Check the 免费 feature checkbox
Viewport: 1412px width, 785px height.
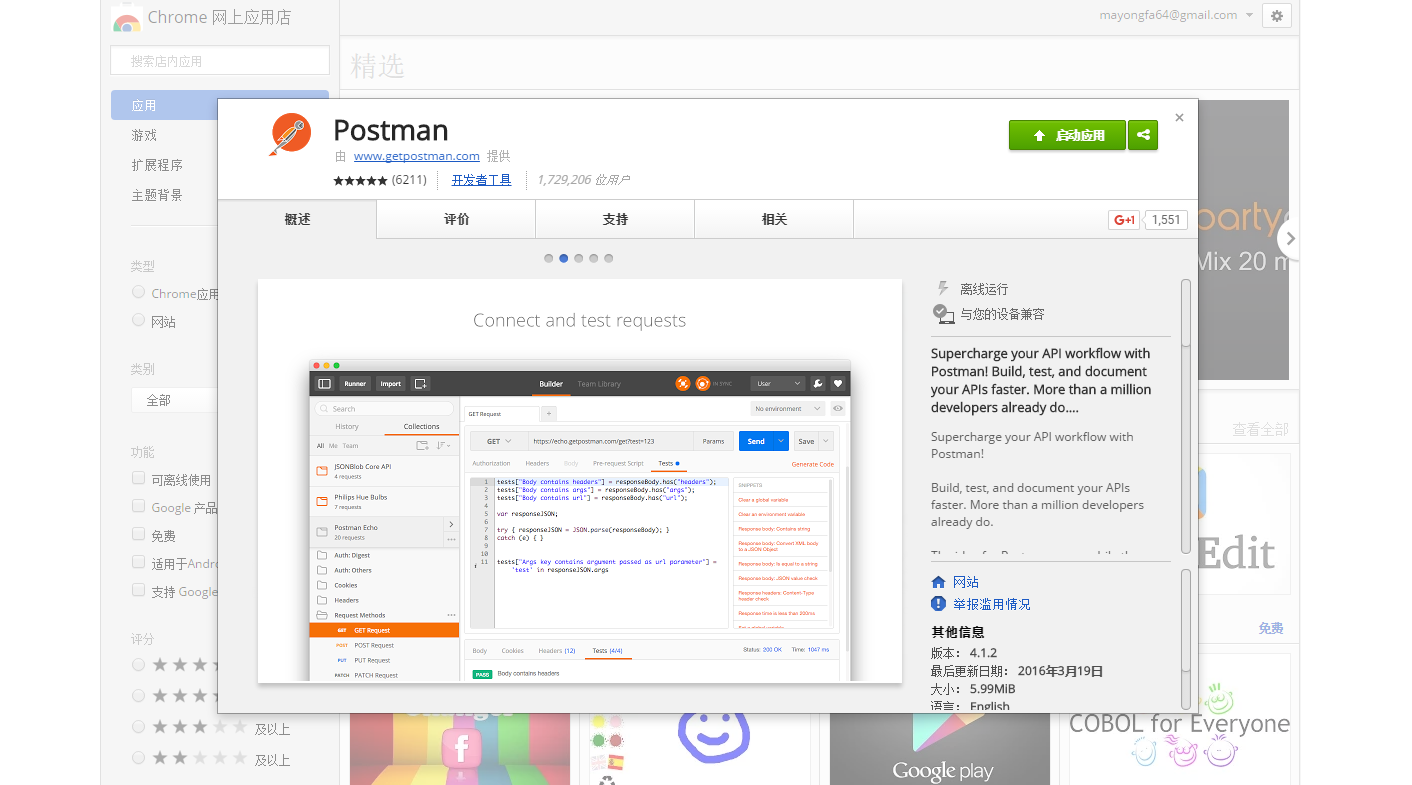pos(139,535)
